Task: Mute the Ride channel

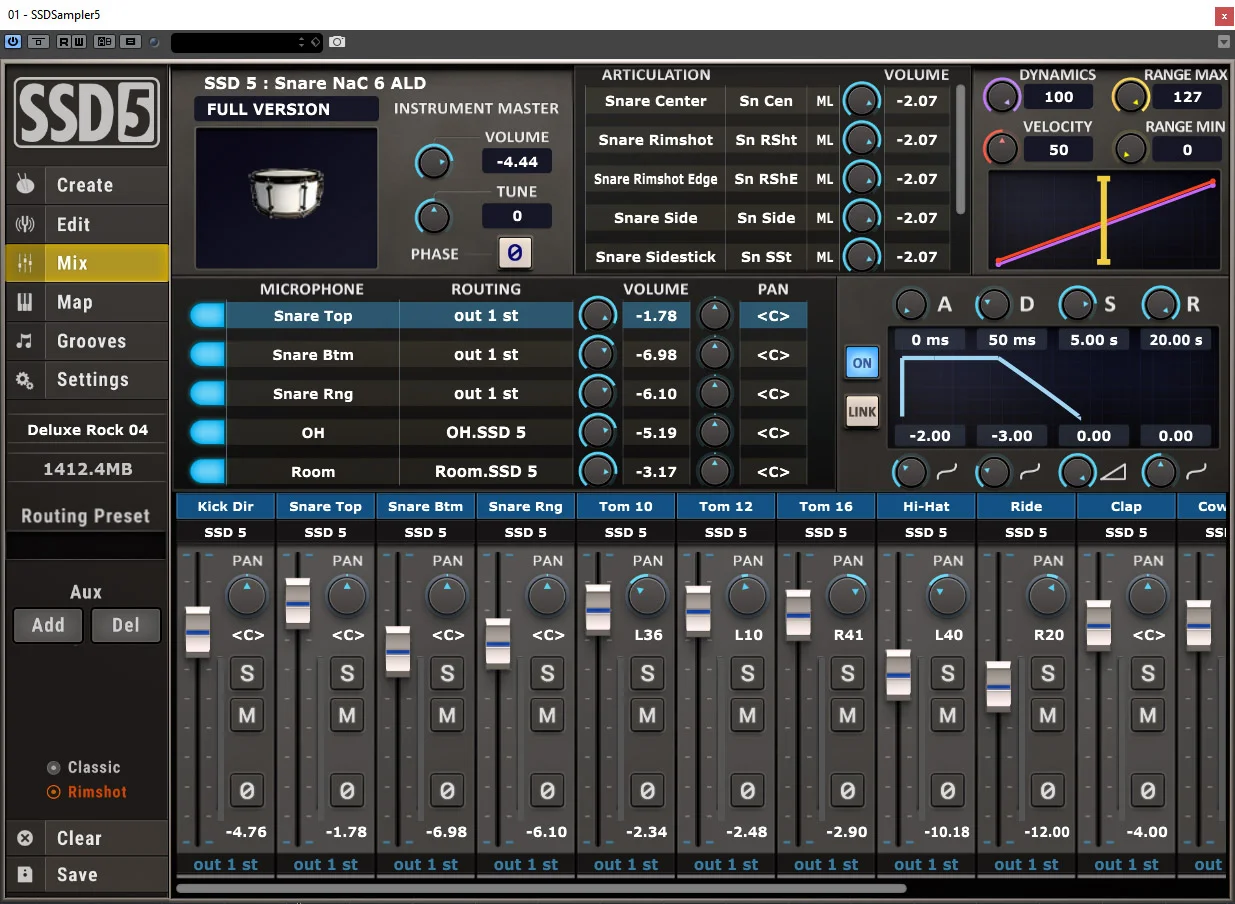Action: 1047,715
